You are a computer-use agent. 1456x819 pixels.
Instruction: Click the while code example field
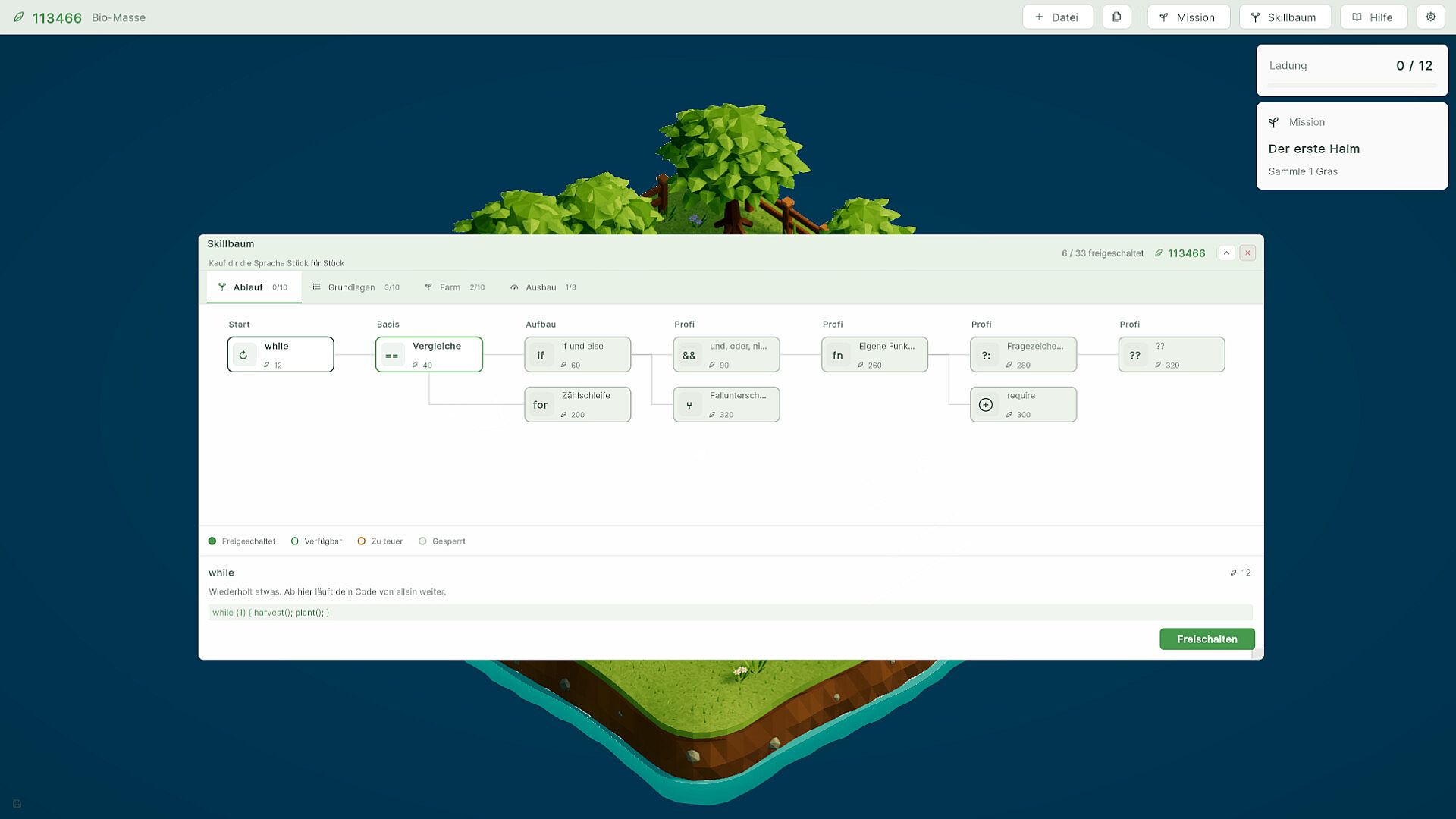(x=730, y=613)
